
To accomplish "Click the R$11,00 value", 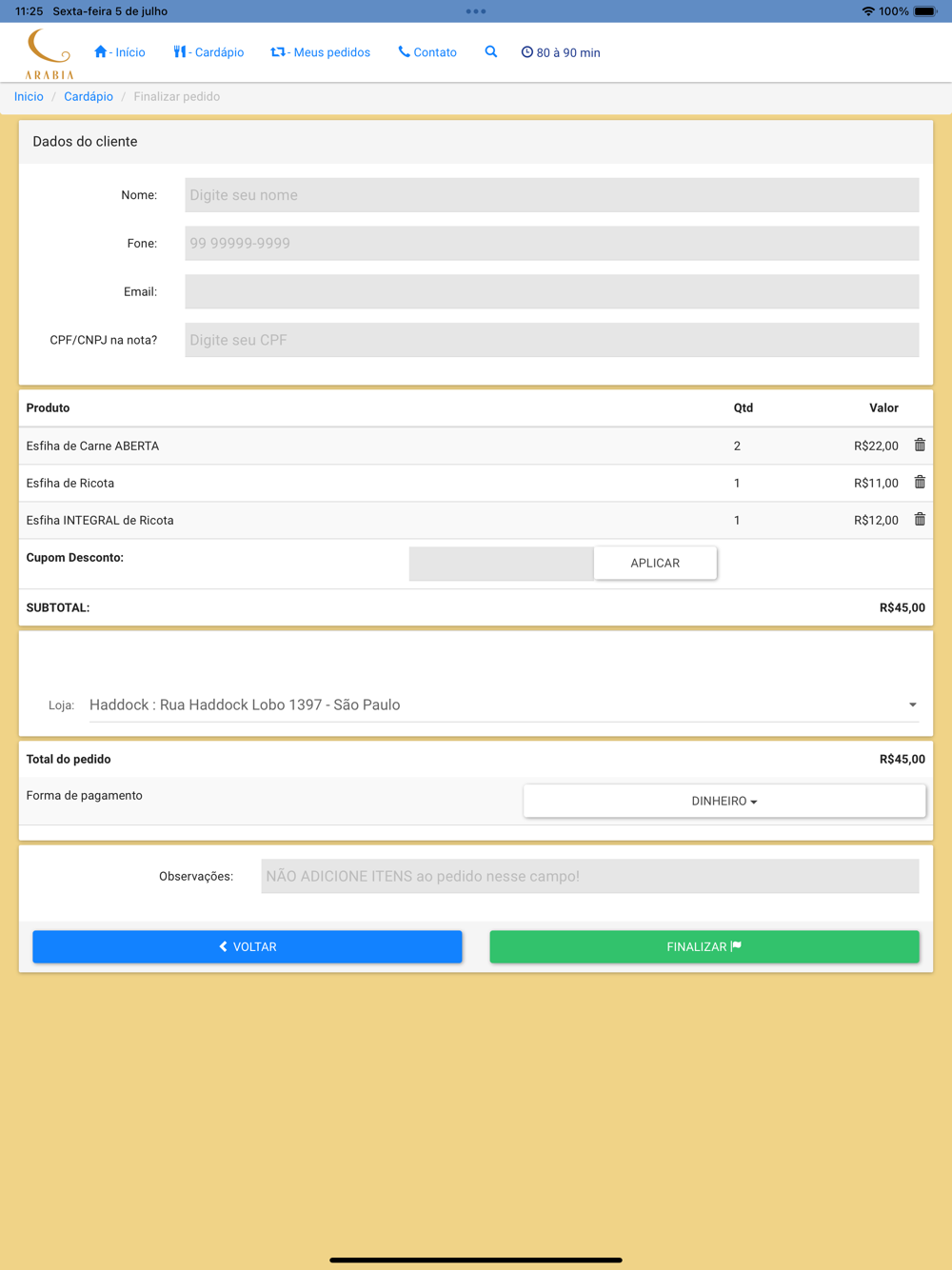I will point(876,483).
